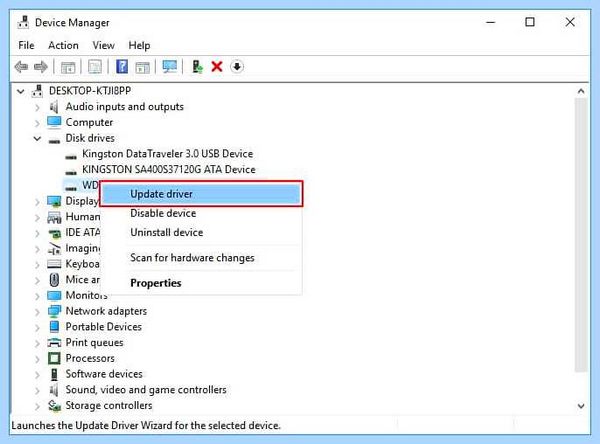Click the Keyboards category icon
The height and width of the screenshot is (444, 600).
click(54, 264)
